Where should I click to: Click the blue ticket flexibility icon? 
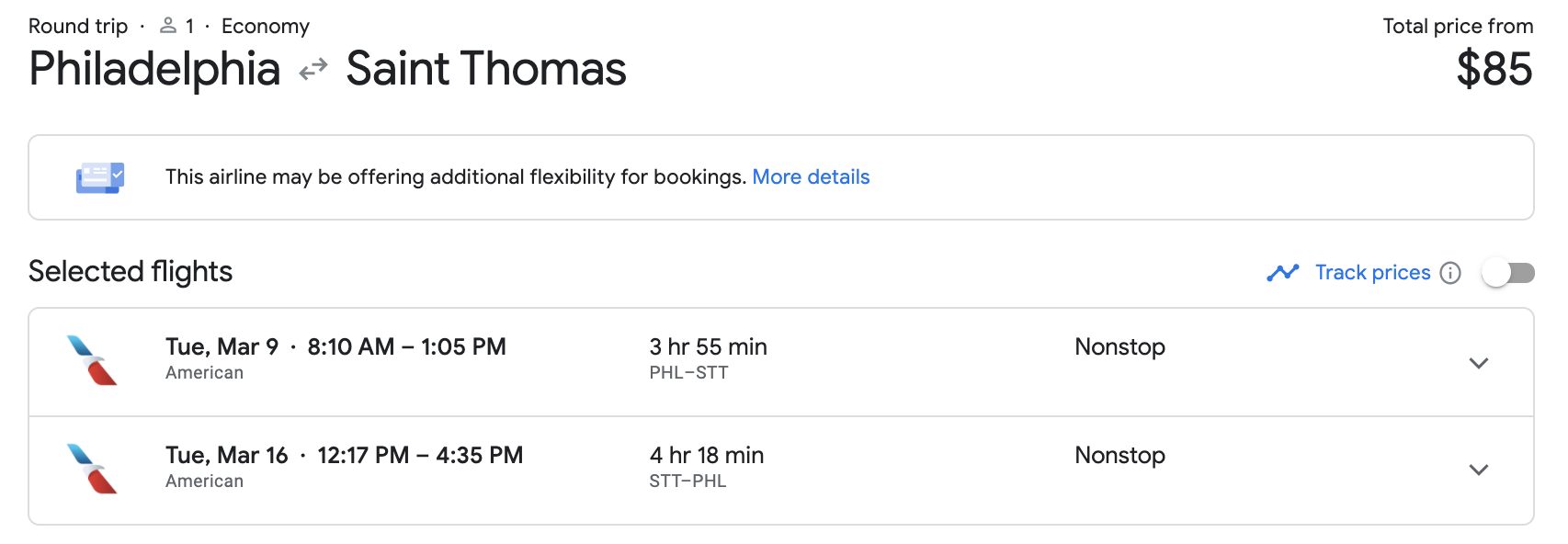click(x=98, y=176)
